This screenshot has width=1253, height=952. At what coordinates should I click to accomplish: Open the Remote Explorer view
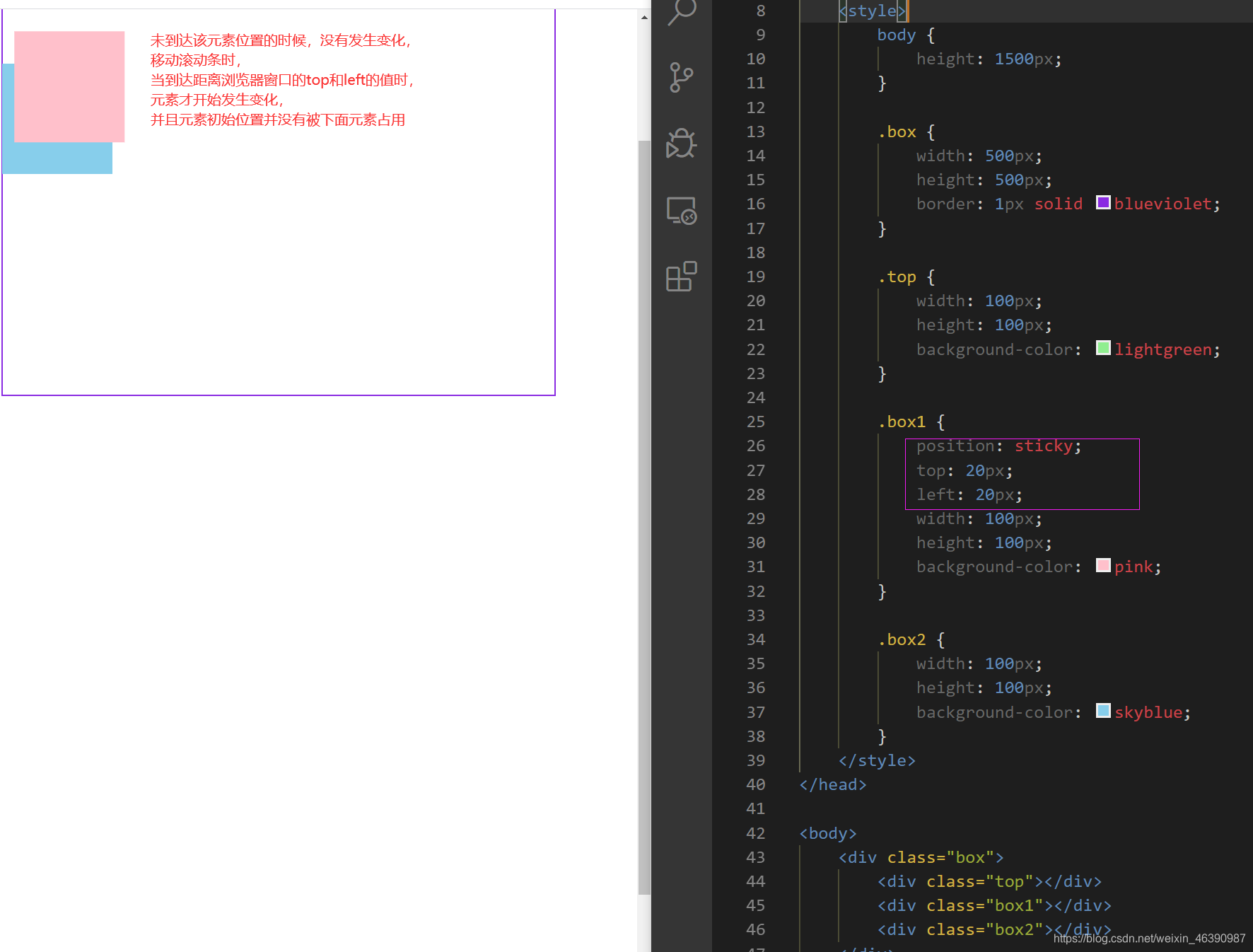[x=682, y=210]
